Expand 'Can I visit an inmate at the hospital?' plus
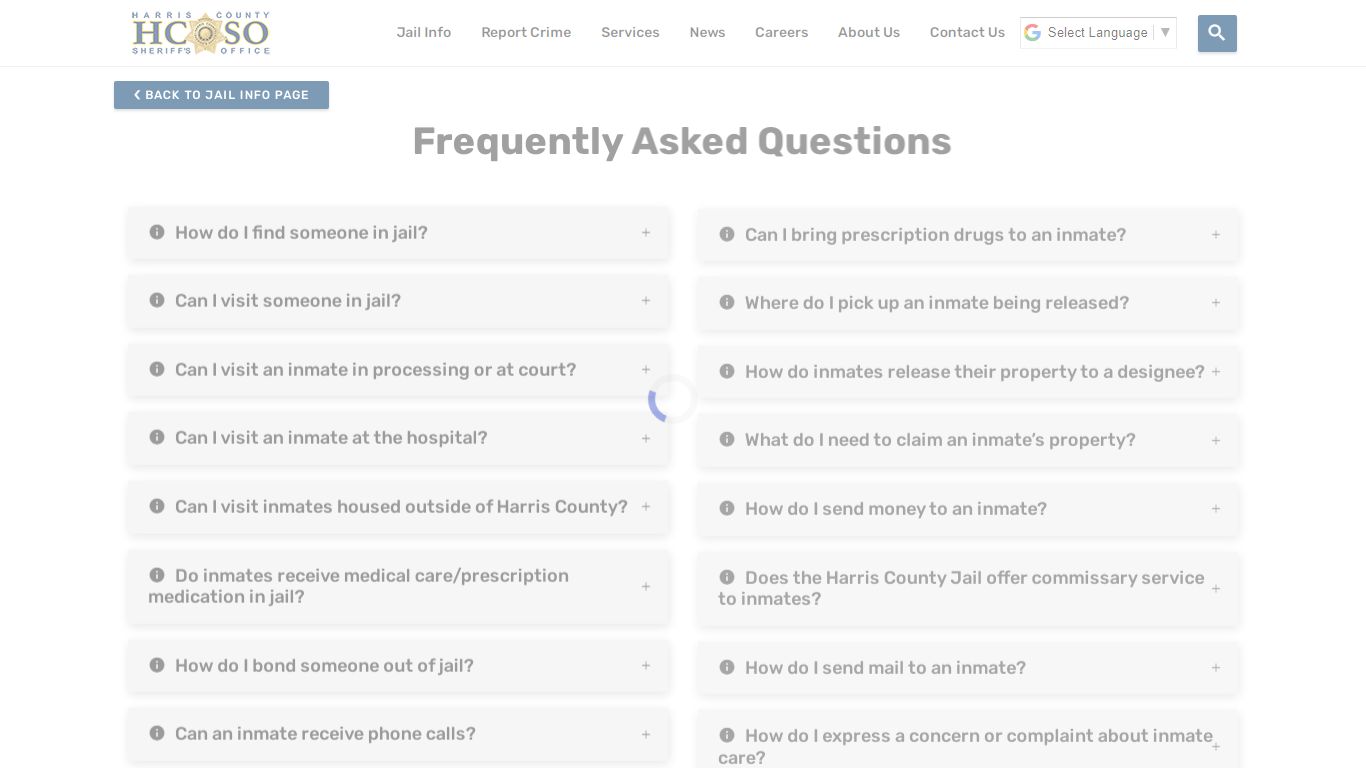The image size is (1366, 768). 646,438
